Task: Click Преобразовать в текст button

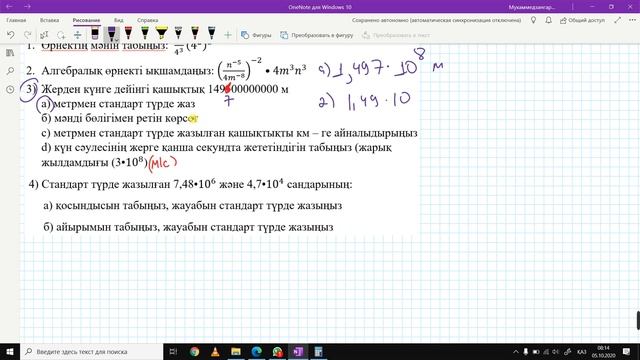Action: [x=396, y=35]
